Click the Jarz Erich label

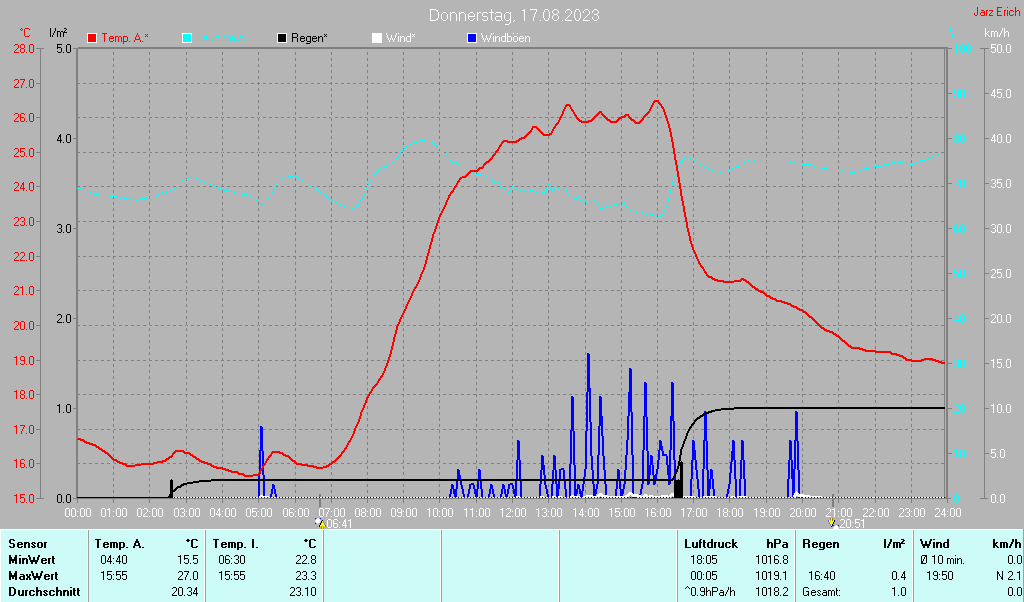tap(996, 12)
